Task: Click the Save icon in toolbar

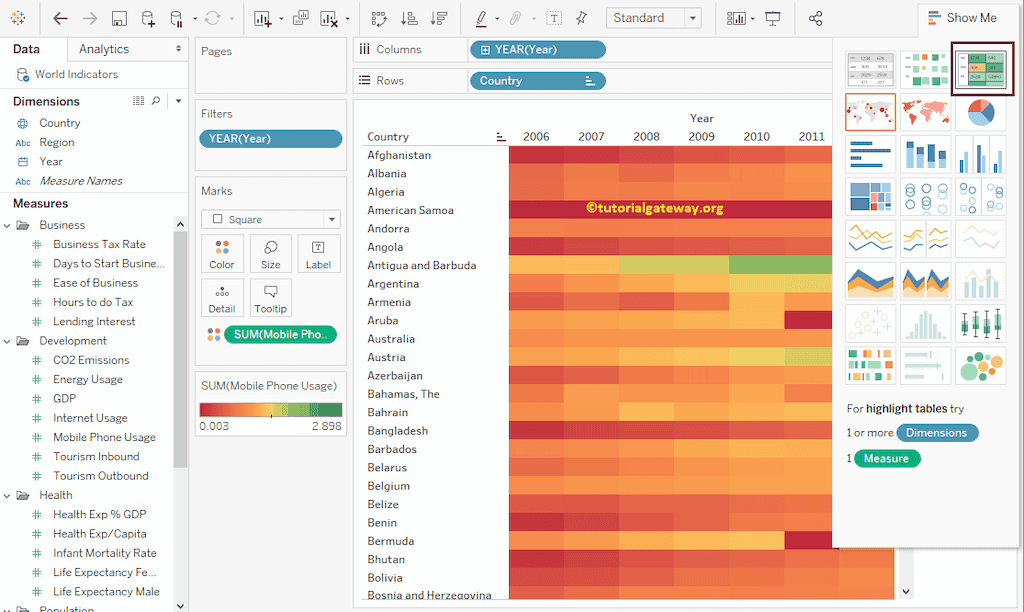Action: point(119,18)
